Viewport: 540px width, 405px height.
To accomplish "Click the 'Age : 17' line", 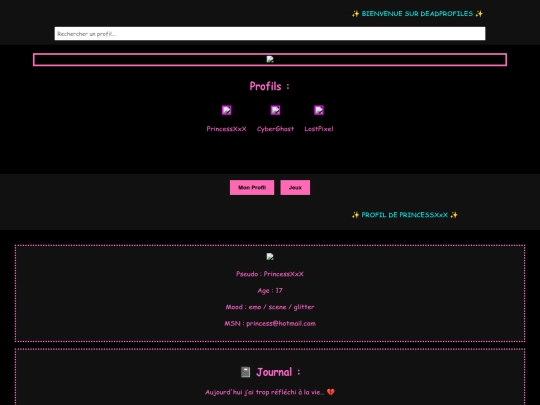I will tap(270, 291).
